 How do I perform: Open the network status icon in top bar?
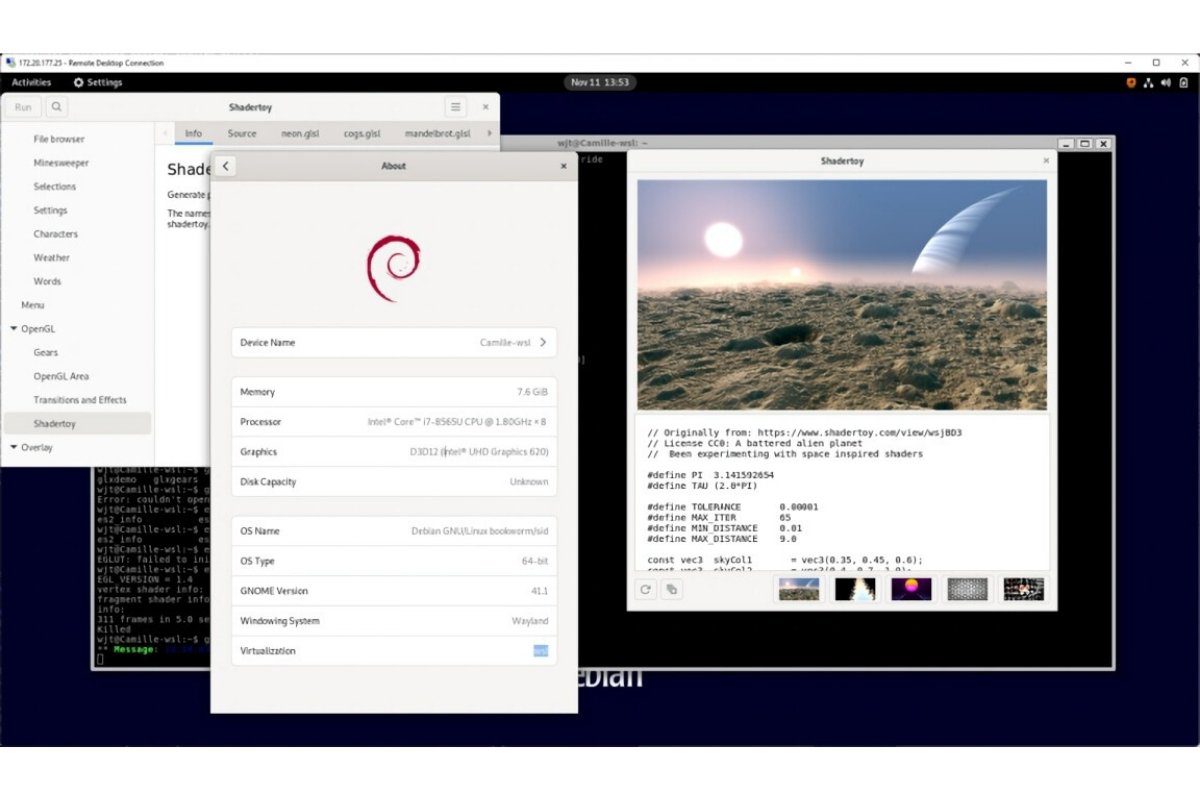(x=1149, y=83)
